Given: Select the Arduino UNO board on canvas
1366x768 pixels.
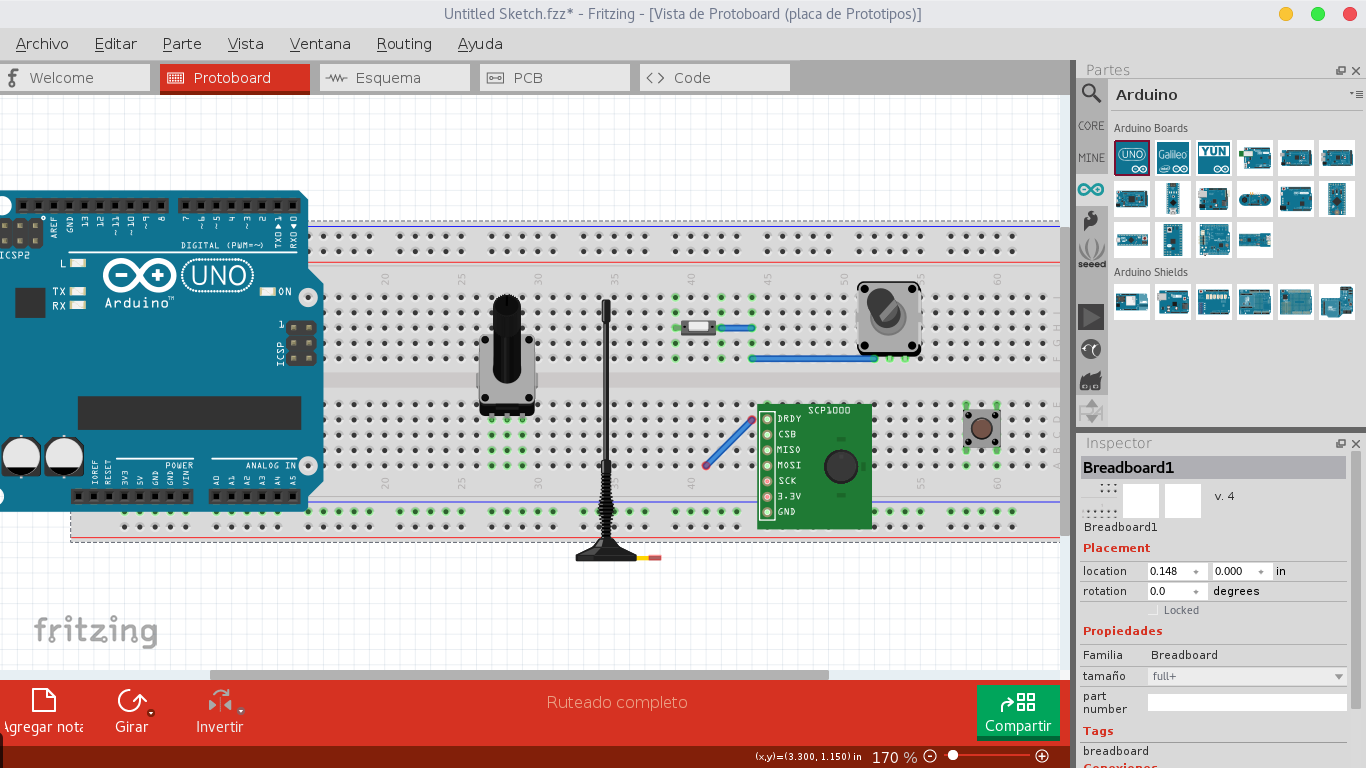Looking at the screenshot, I should click(160, 351).
